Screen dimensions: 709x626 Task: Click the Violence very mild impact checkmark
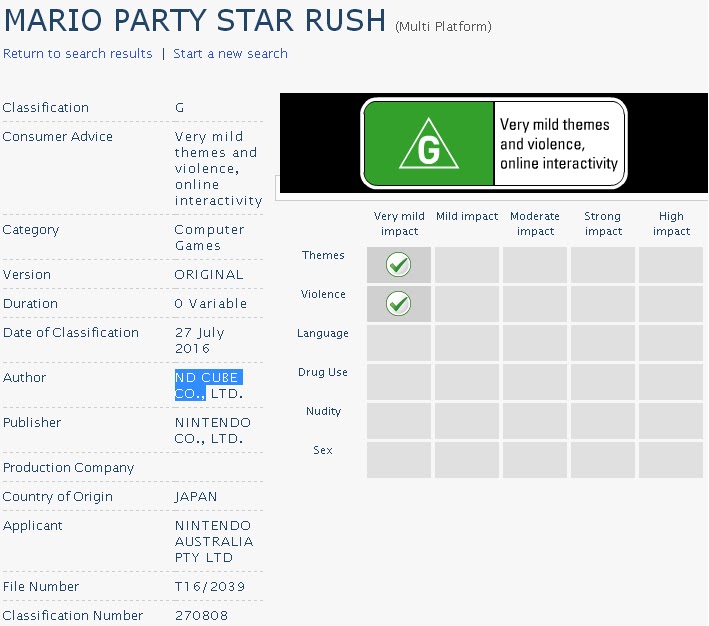[398, 304]
